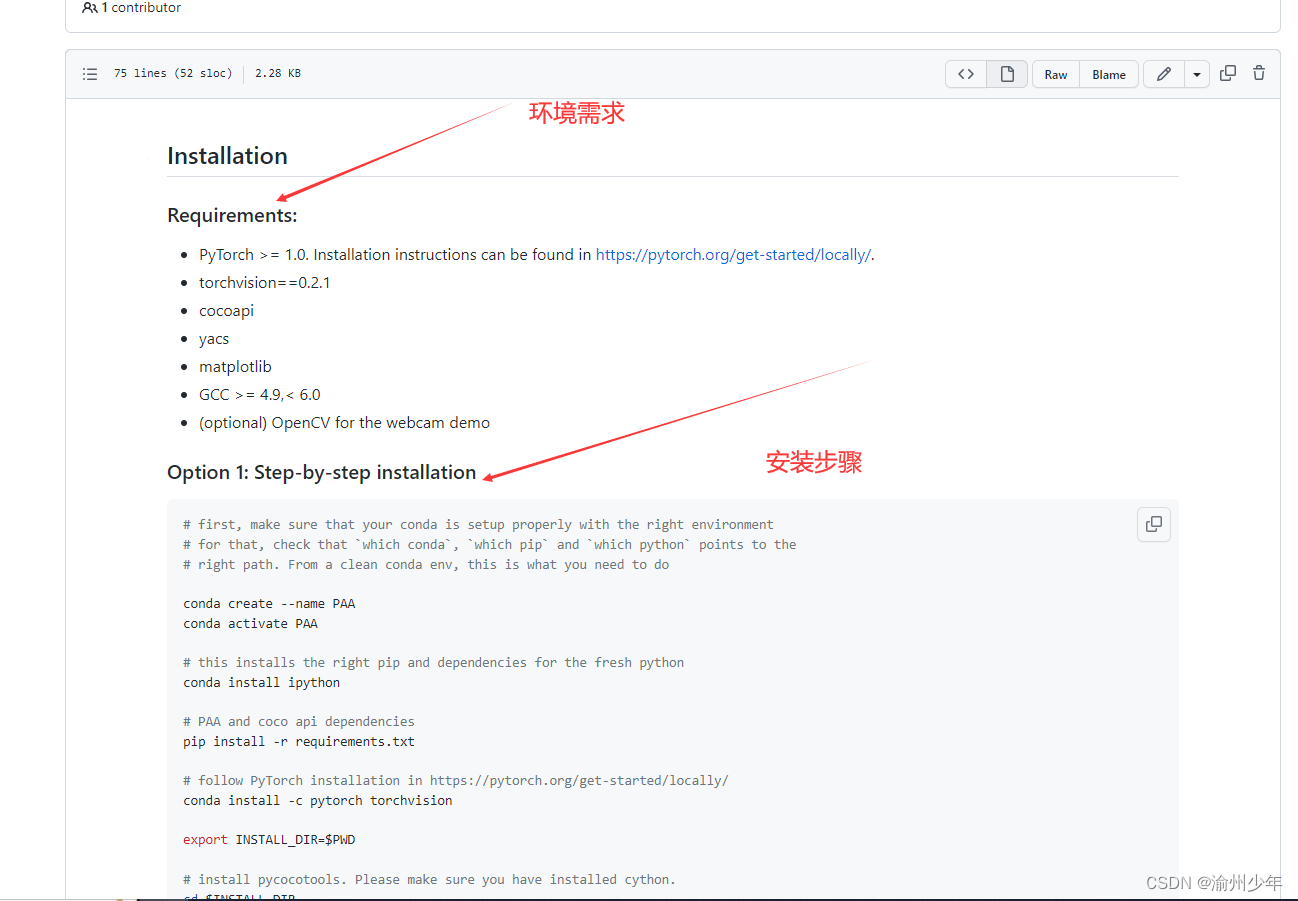
Task: Switch to the Blame view
Action: click(1108, 73)
